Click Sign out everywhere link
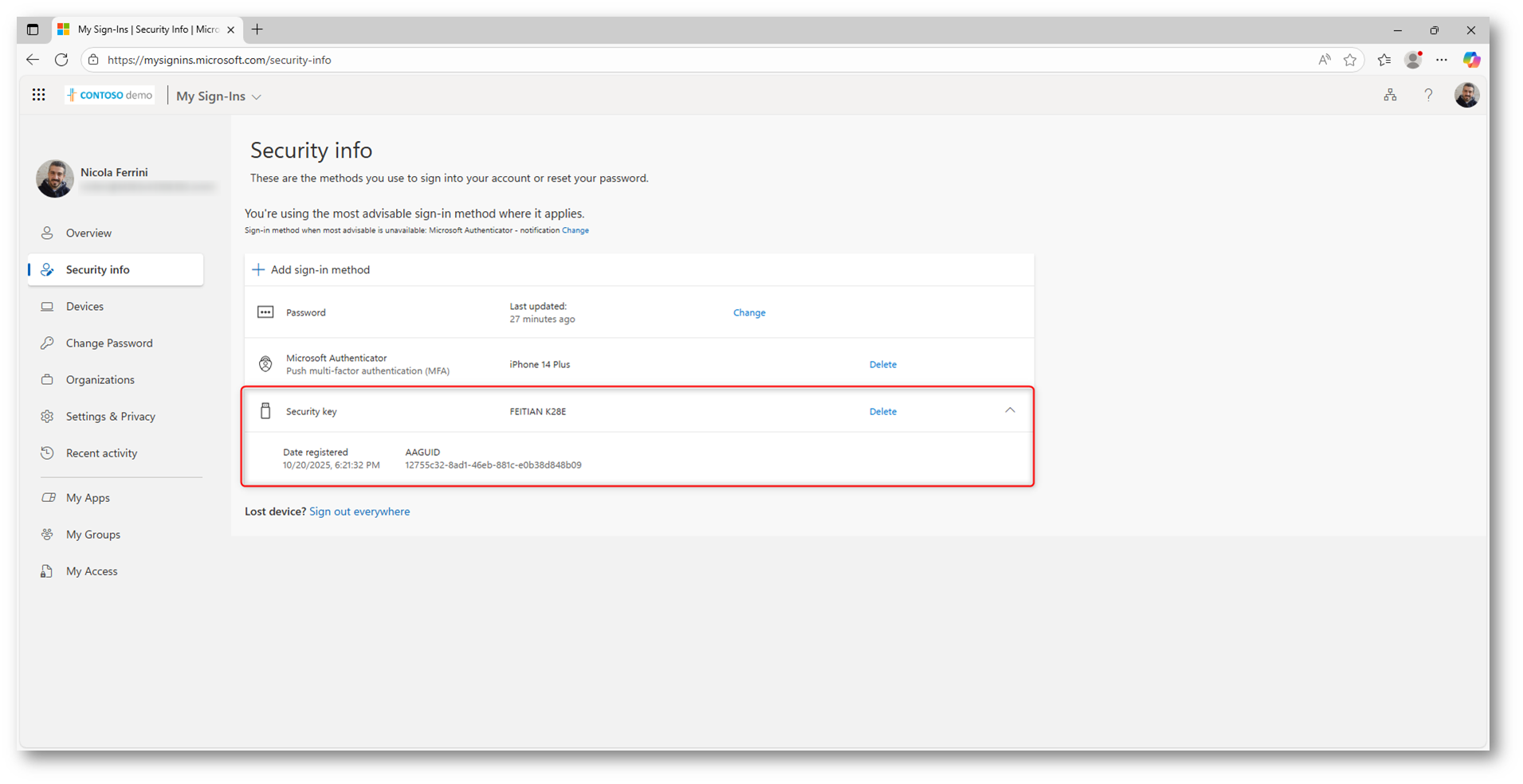This screenshot has height=784, width=1523. pyautogui.click(x=359, y=512)
